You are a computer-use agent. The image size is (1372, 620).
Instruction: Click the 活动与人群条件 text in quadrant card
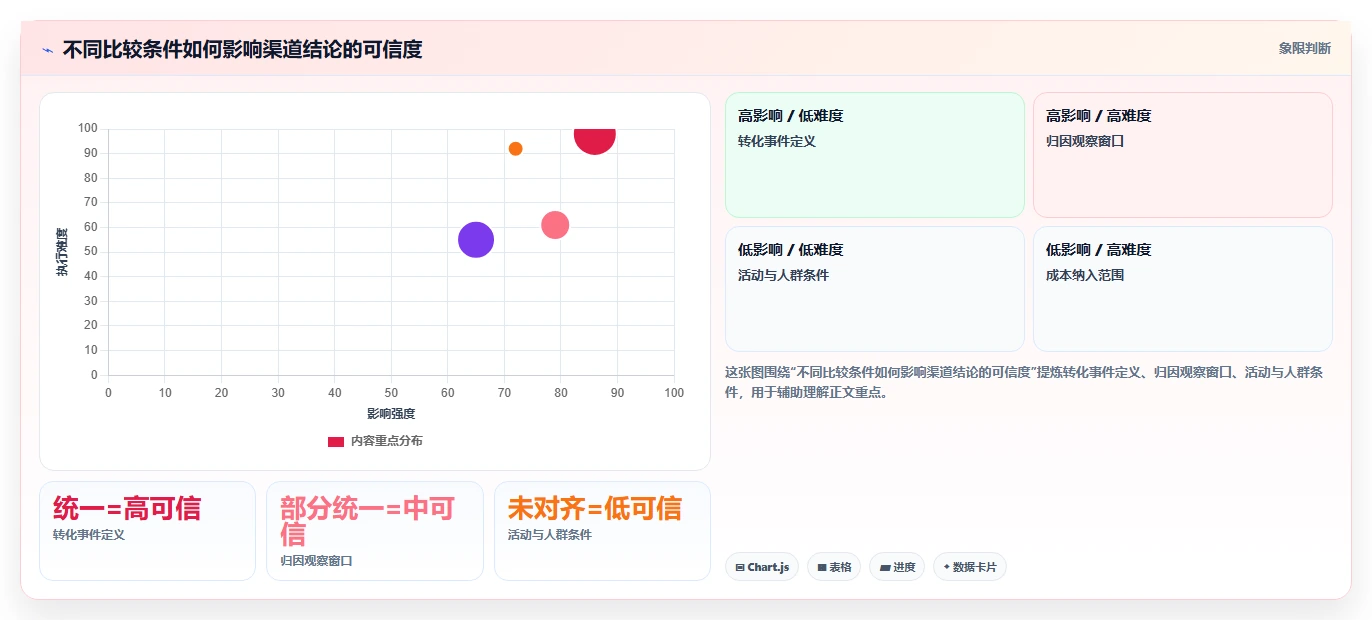coord(783,275)
